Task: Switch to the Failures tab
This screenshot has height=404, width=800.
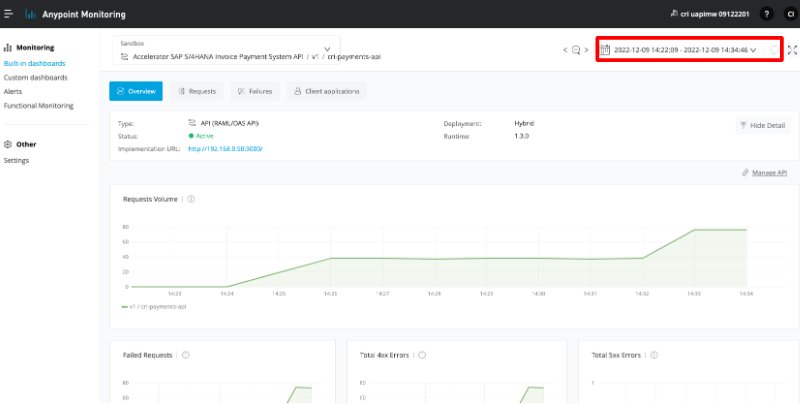Action: [x=255, y=91]
